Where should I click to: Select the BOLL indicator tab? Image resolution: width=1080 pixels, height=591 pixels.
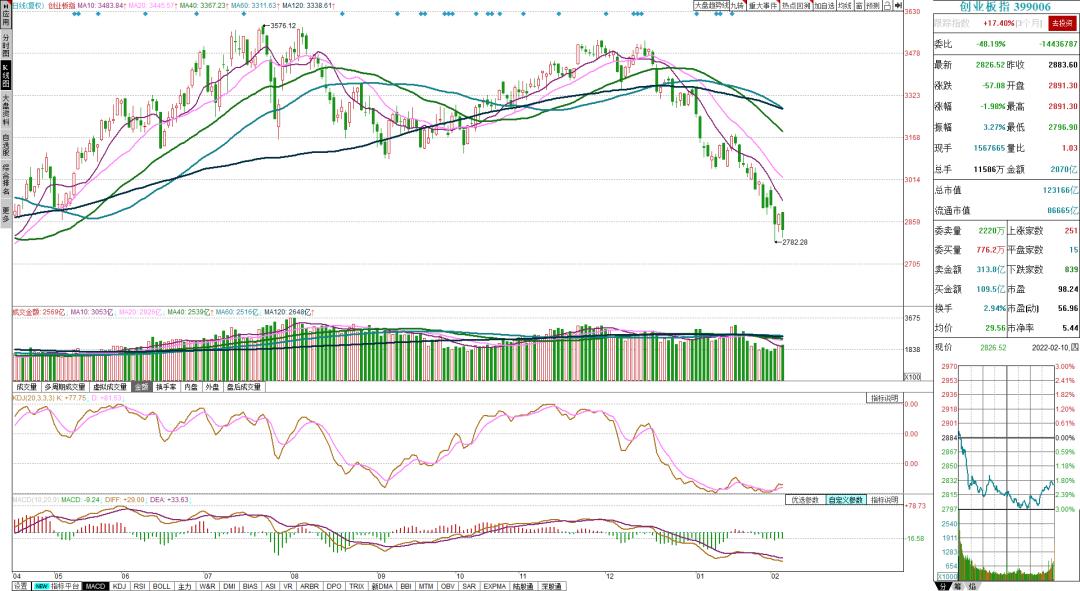[x=161, y=586]
